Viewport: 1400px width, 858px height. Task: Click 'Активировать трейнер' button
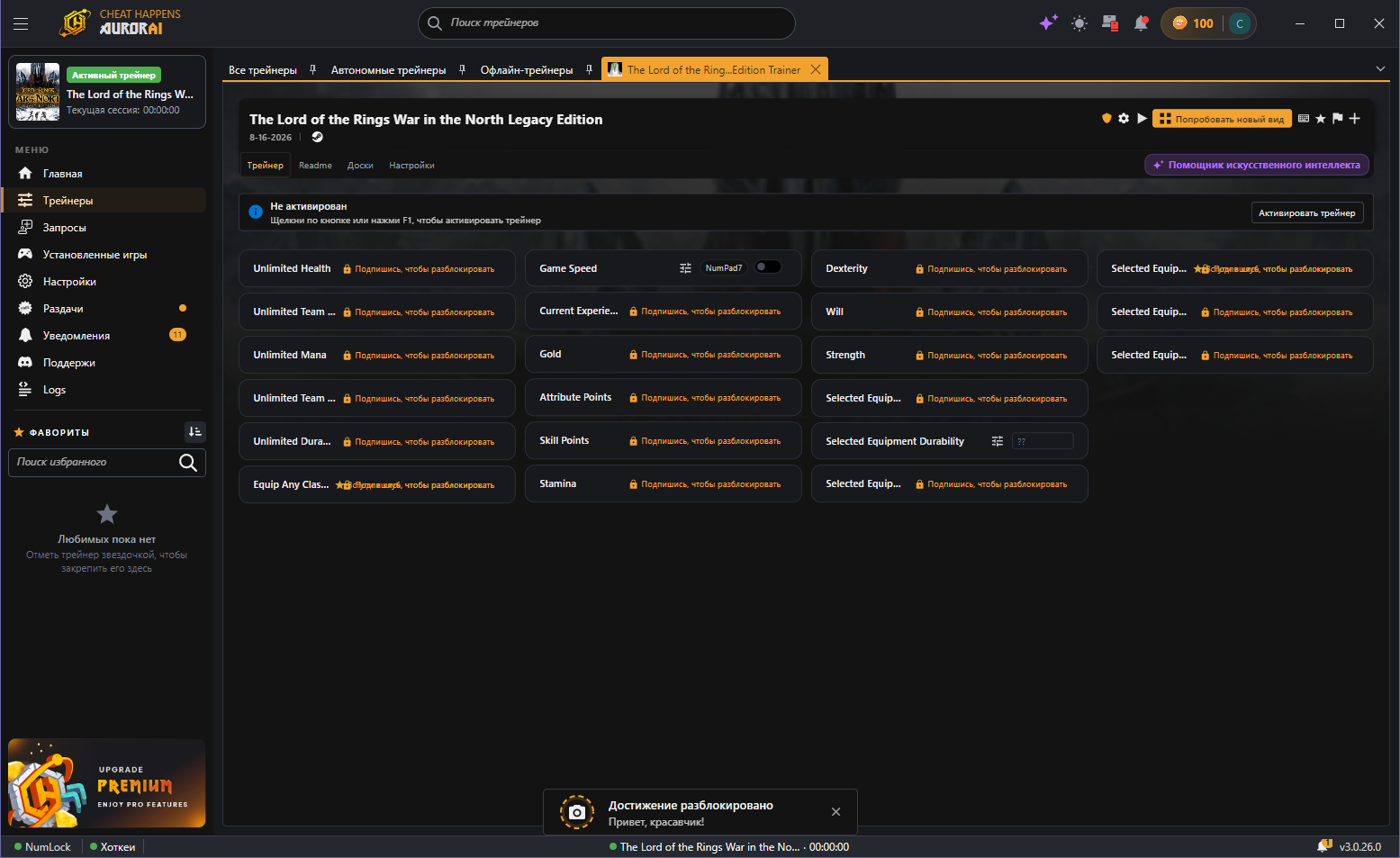coord(1307,212)
